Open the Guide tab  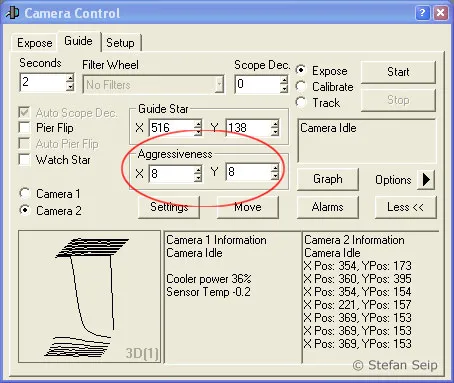(x=78, y=41)
